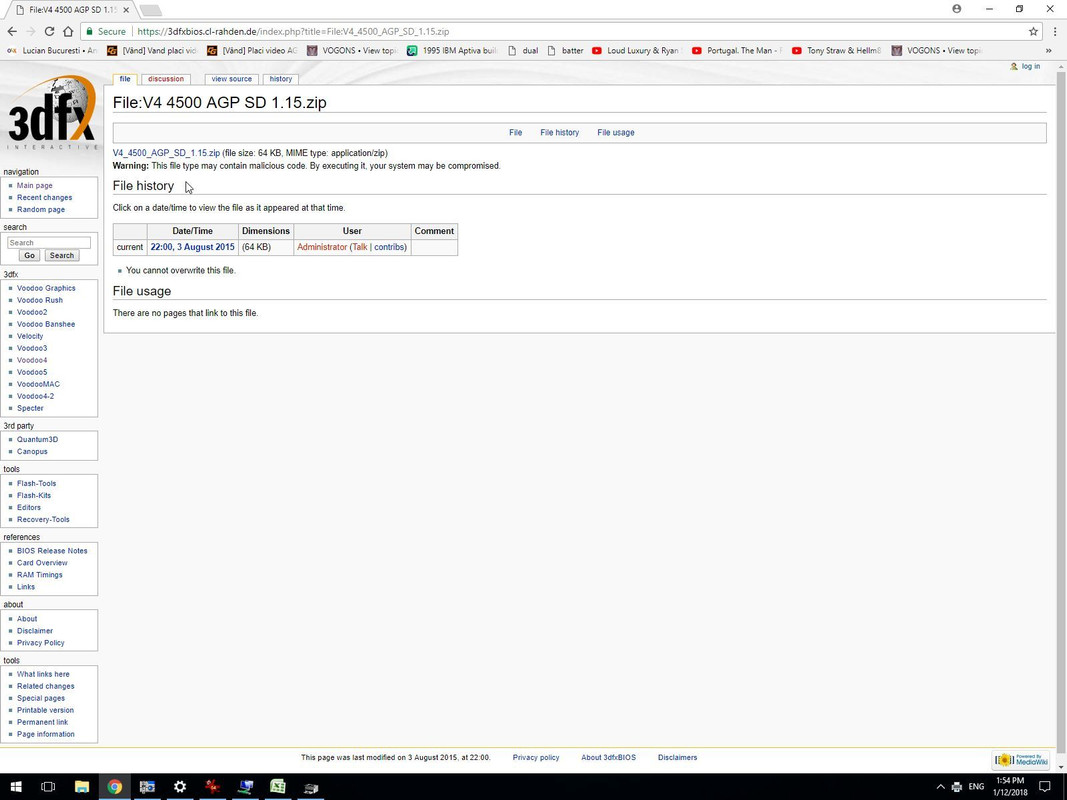Jump to File history section link
The height and width of the screenshot is (800, 1067).
tap(559, 133)
